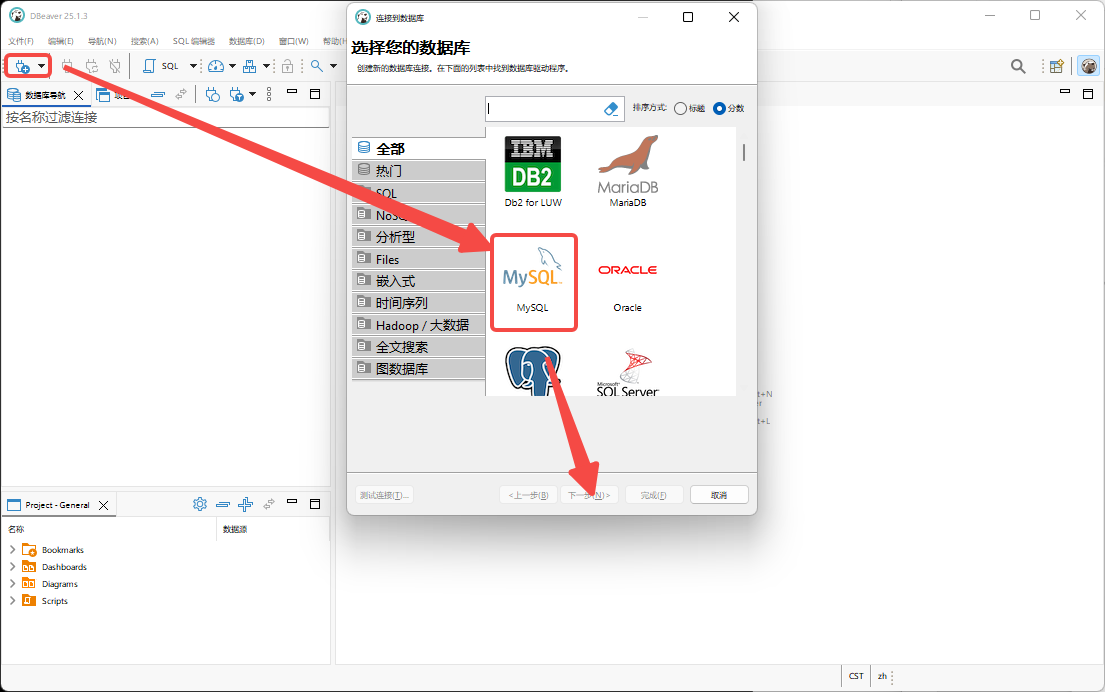Viewport: 1105px width, 692px height.
Task: Open the 搜索(A) menu
Action: [x=144, y=41]
